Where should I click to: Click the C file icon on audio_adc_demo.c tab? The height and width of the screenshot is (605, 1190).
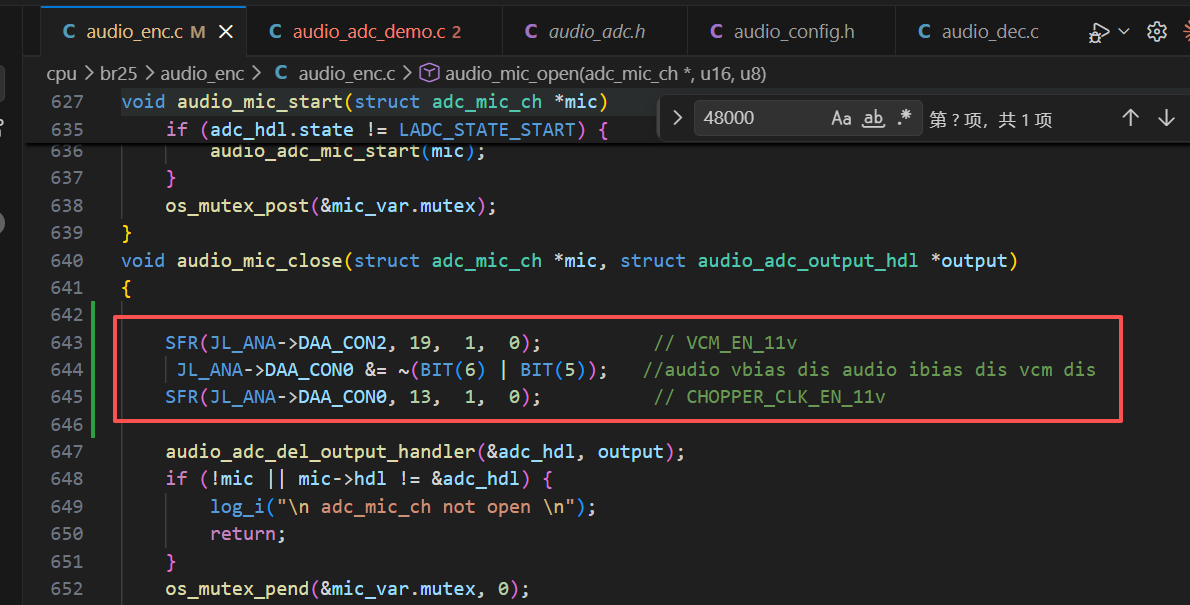[x=275, y=32]
